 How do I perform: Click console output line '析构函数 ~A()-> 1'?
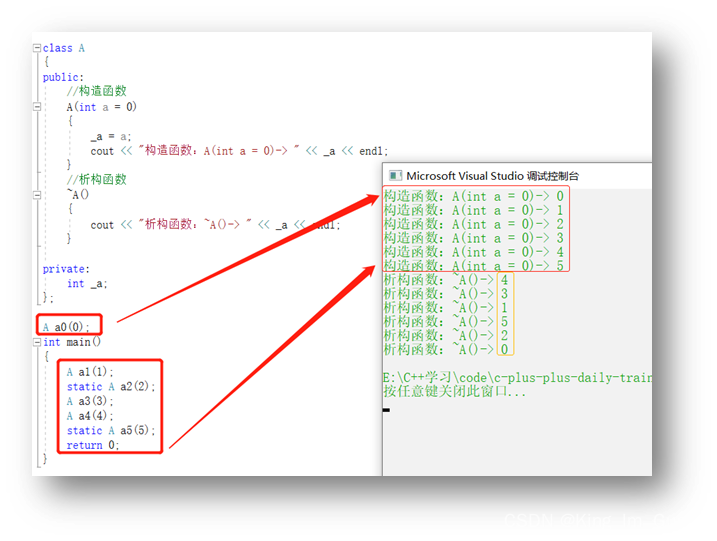click(x=446, y=307)
